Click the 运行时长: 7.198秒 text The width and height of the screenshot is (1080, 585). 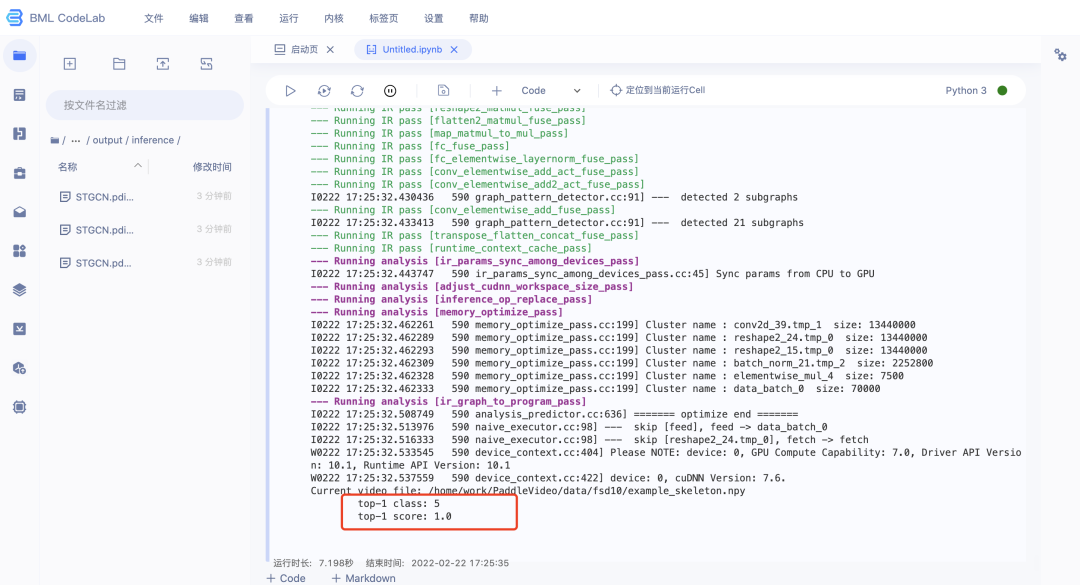313,563
